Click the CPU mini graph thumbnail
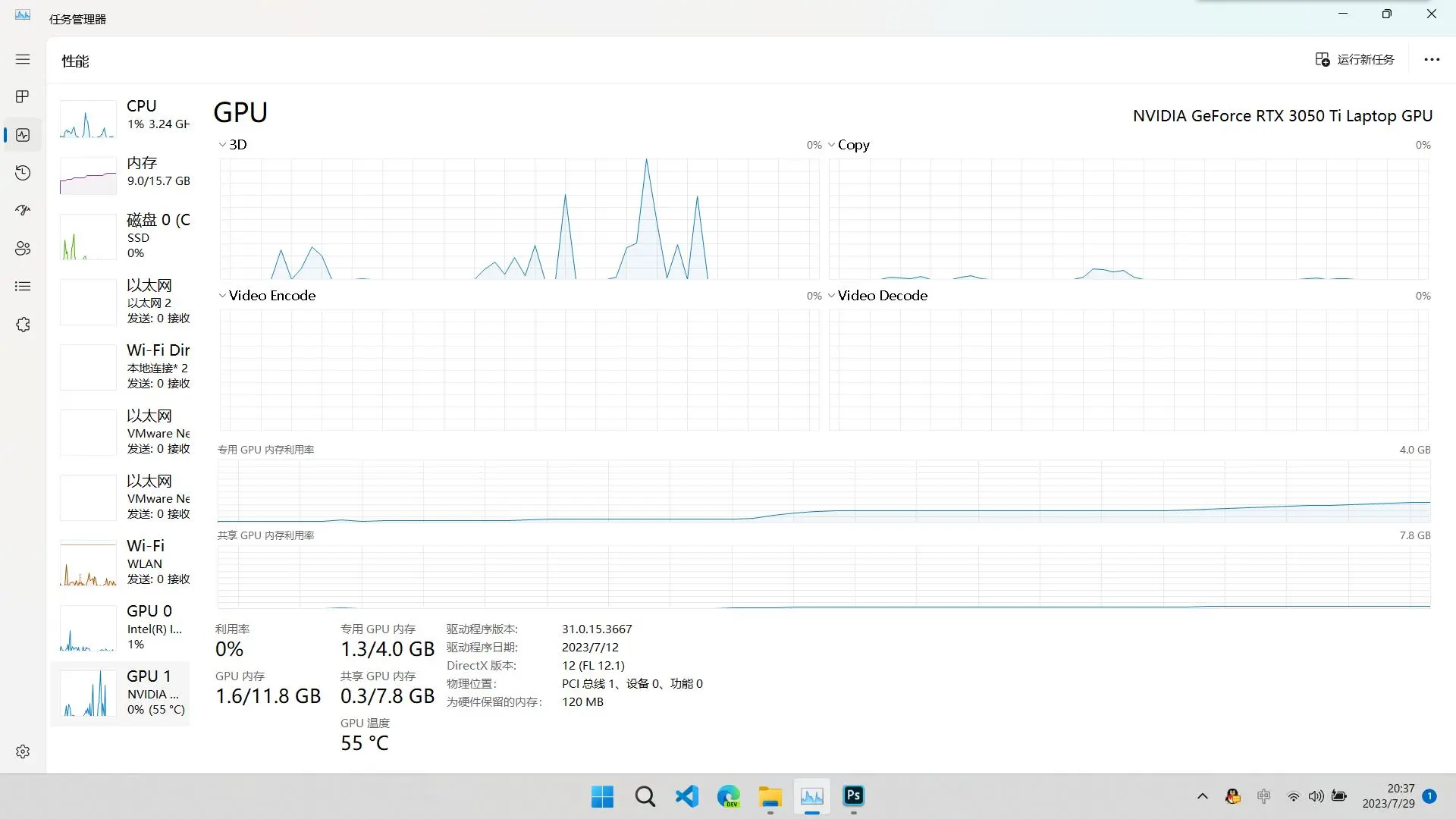 [x=88, y=119]
